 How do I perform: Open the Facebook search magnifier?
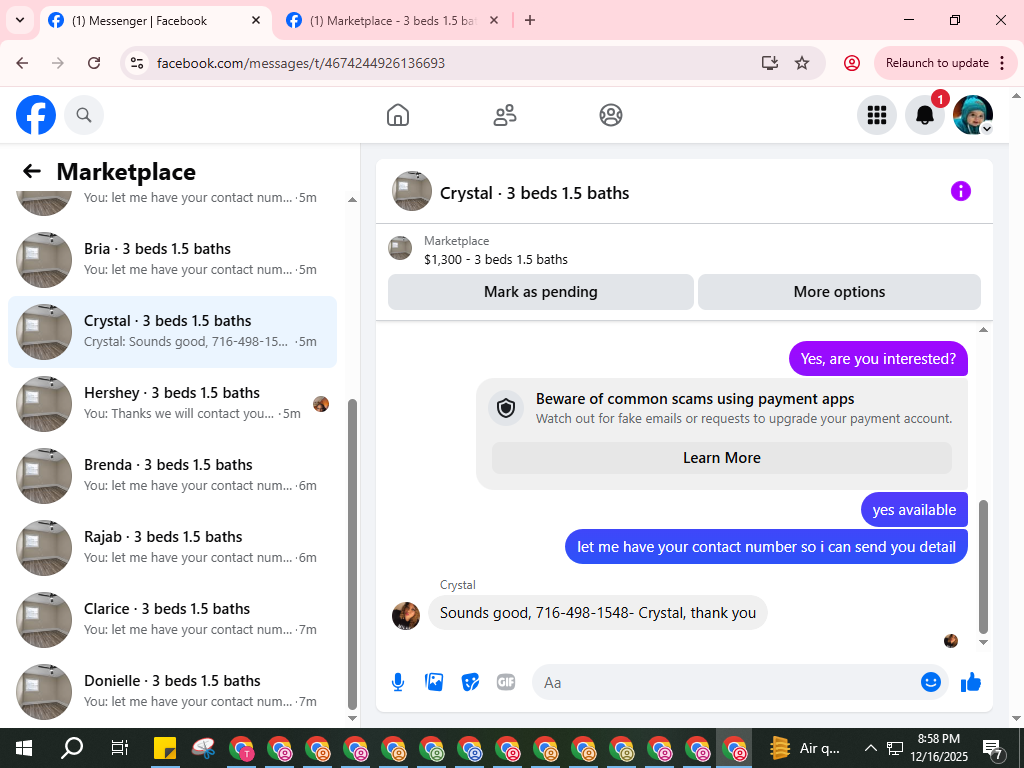click(84, 116)
